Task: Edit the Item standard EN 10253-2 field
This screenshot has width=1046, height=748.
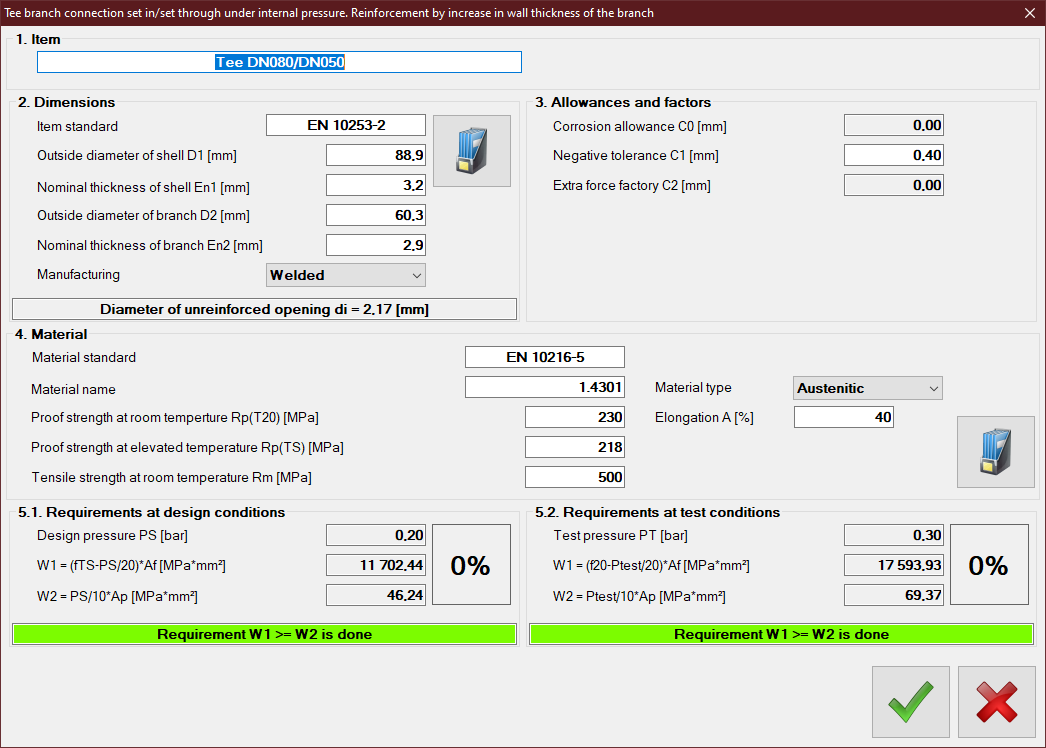Action: [346, 126]
